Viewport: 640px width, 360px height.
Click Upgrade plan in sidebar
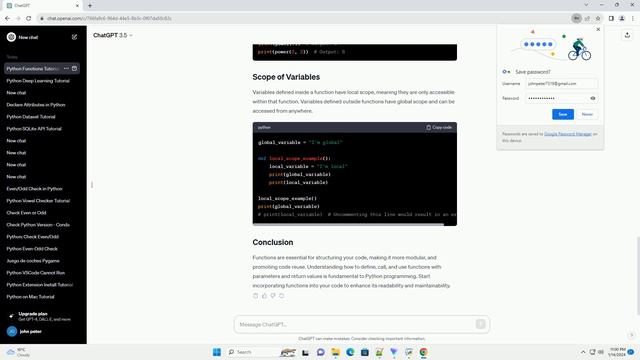[x=42, y=316]
